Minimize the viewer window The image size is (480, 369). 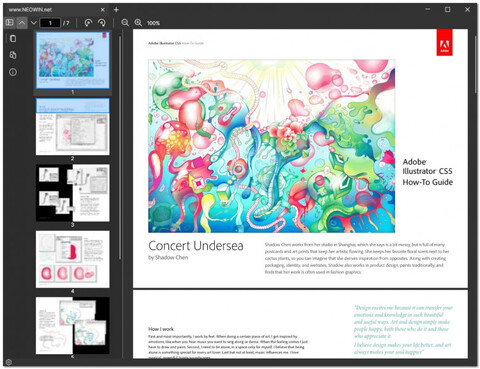click(x=428, y=10)
